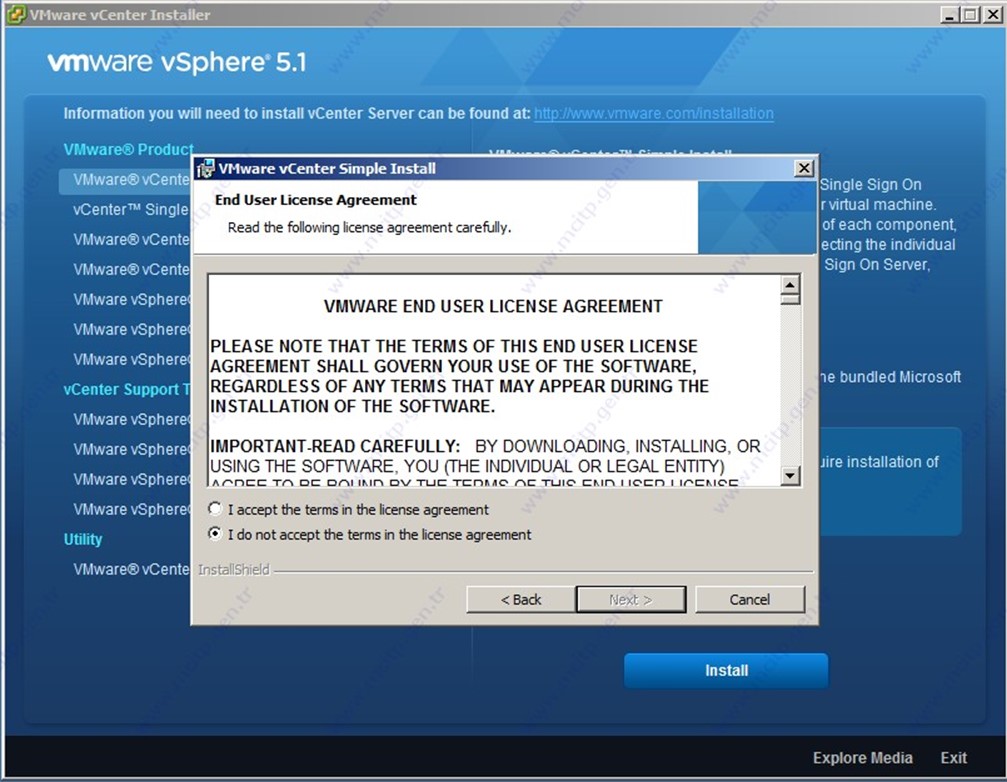The width and height of the screenshot is (1007, 782).
Task: Click the 'InstallShield' label
Action: (234, 570)
